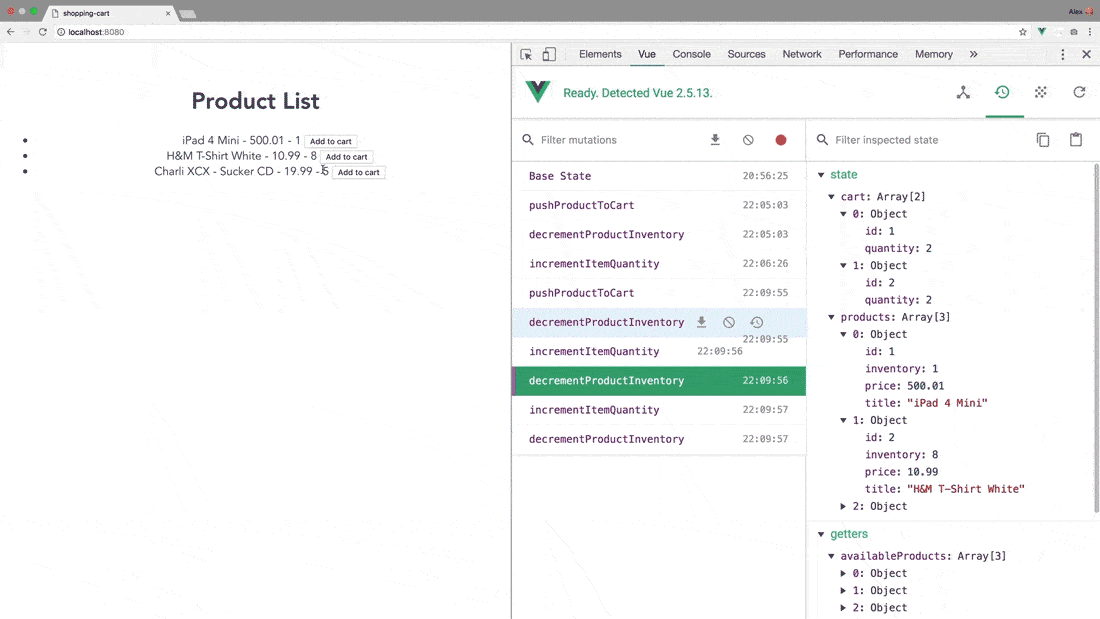Click Revert All icon beside mutations filter
1100x619 pixels.
748,140
